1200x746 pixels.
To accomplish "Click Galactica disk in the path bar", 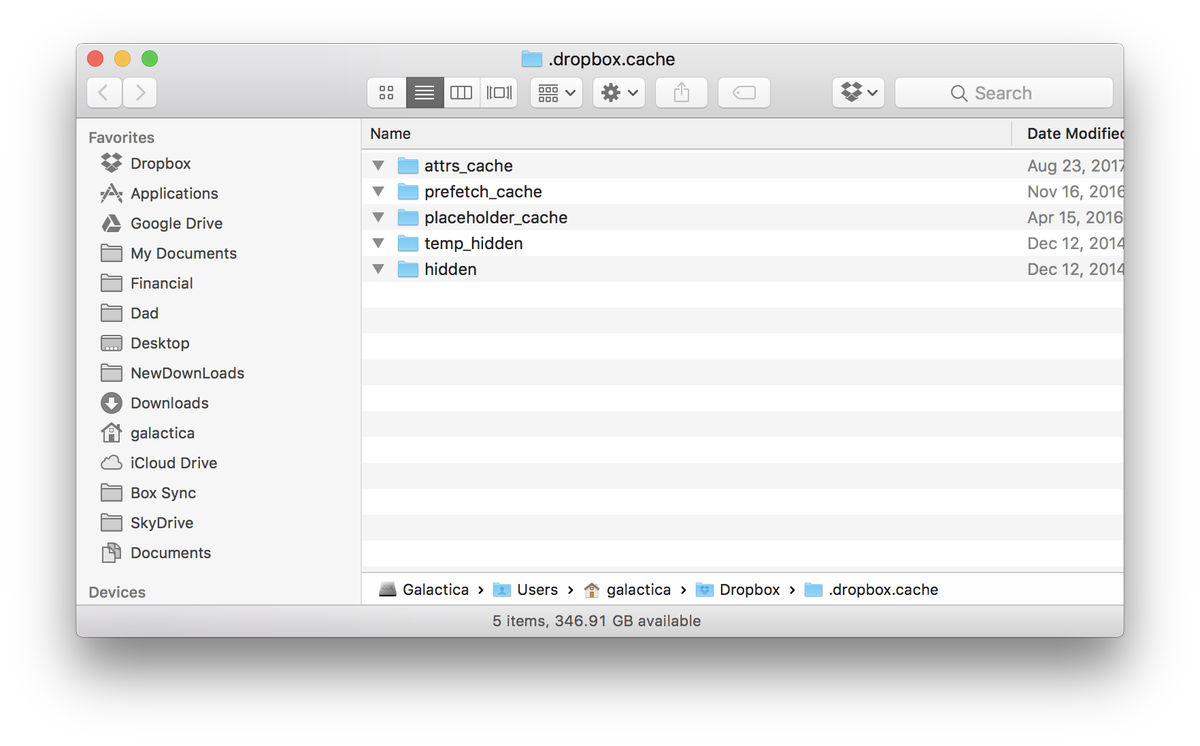I will (x=424, y=590).
